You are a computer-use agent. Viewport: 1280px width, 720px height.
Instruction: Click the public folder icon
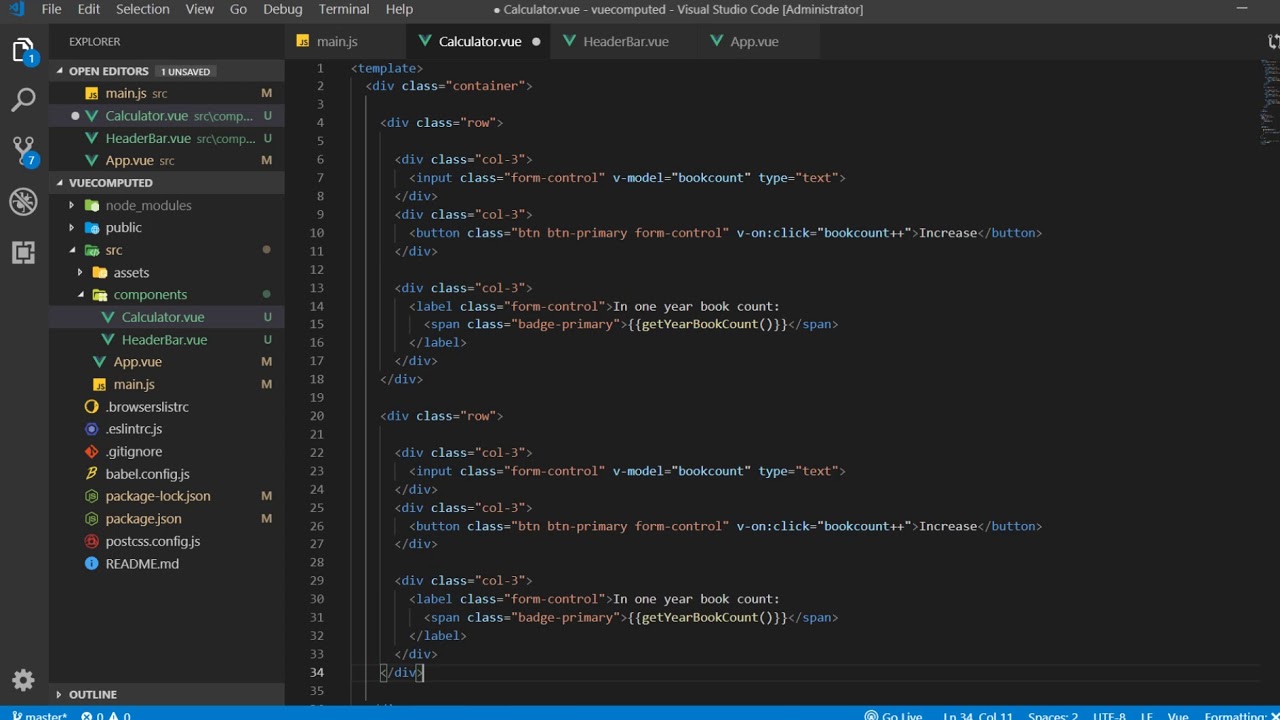pyautogui.click(x=92, y=227)
